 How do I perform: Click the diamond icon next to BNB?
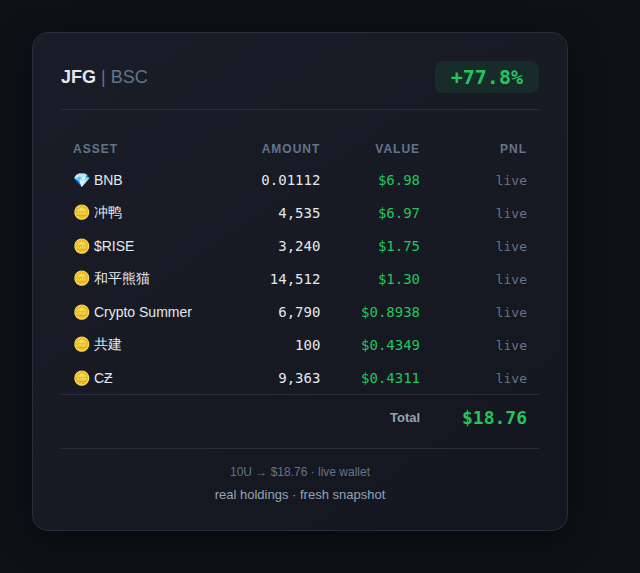pyautogui.click(x=81, y=180)
